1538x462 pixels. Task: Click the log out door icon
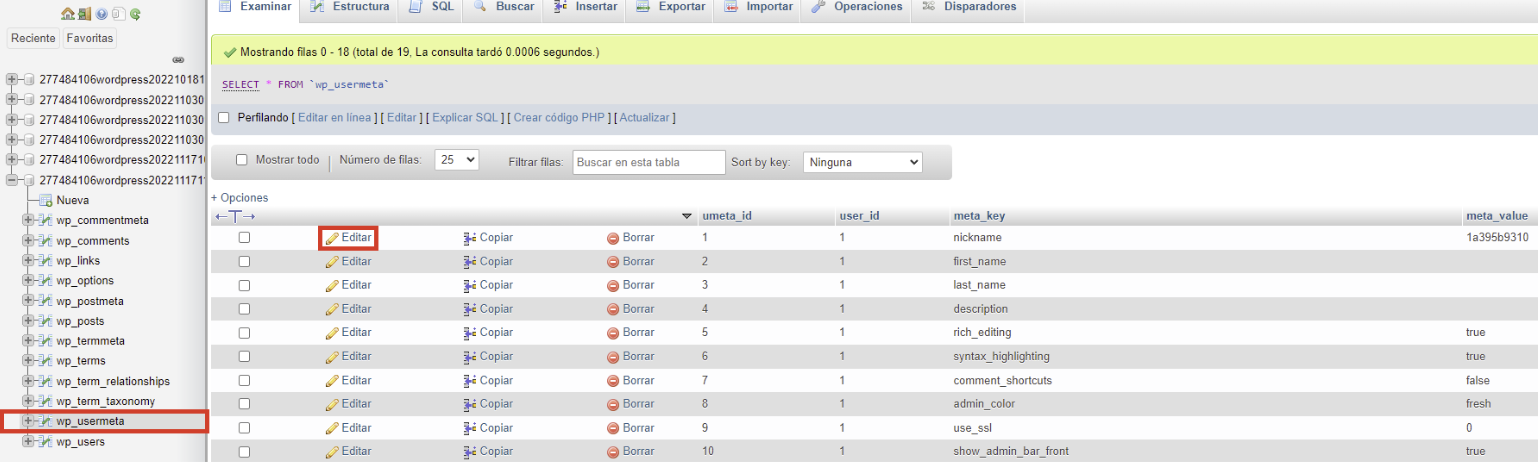(85, 14)
